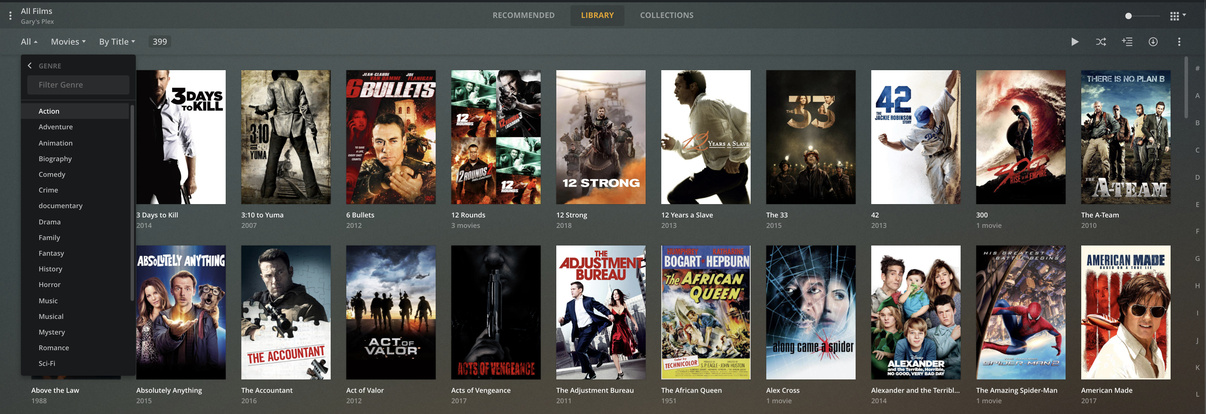Screen dimensions: 1206x414
Task: Jump to letter H in alphabet index
Action: click(x=1197, y=286)
